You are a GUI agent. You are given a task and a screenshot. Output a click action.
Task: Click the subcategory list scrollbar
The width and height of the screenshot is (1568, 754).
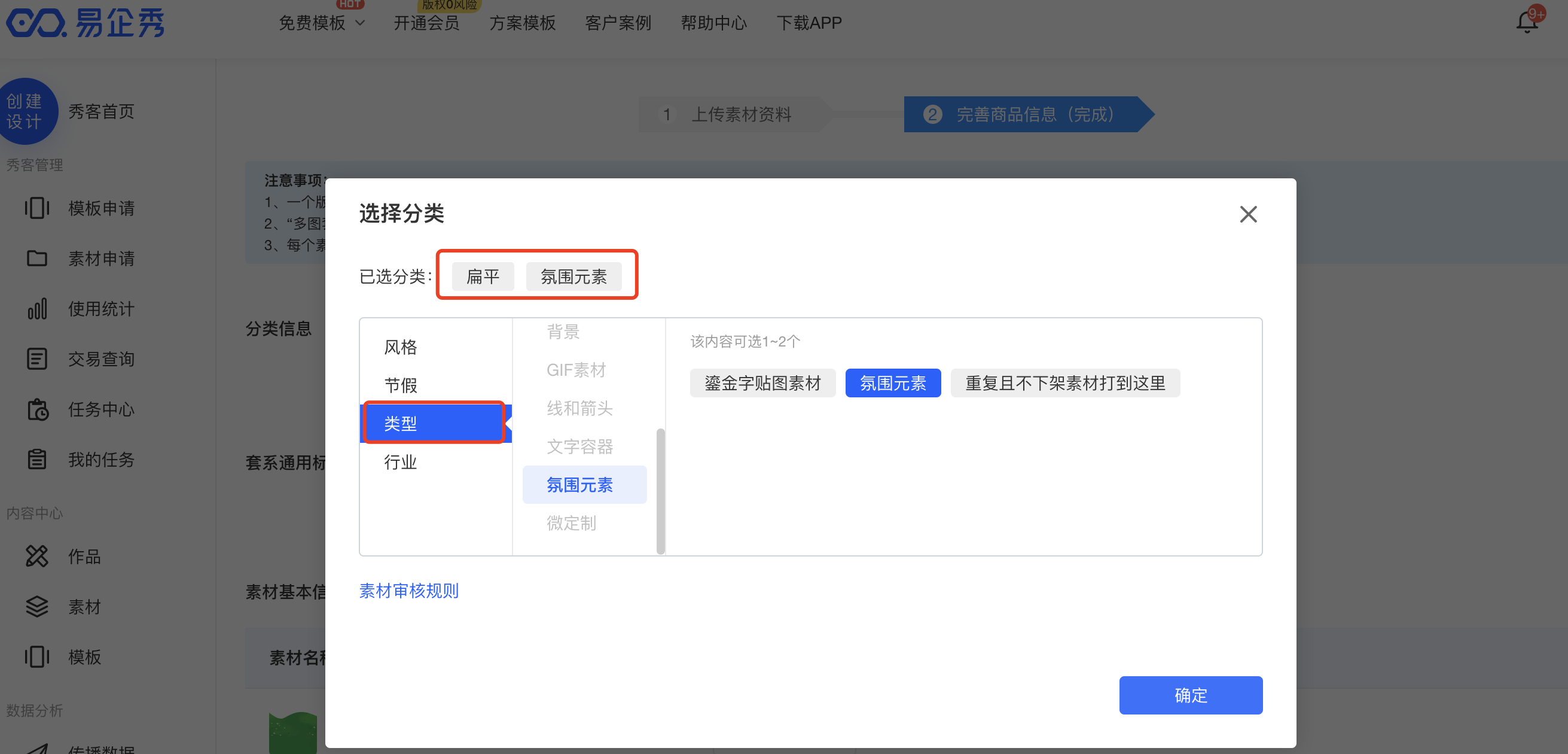660,490
